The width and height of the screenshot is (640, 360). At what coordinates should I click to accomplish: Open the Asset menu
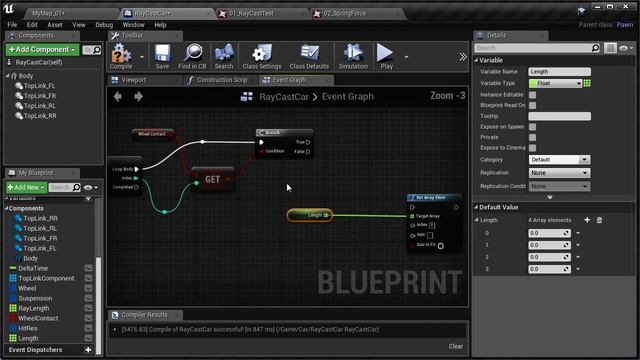tap(55, 24)
